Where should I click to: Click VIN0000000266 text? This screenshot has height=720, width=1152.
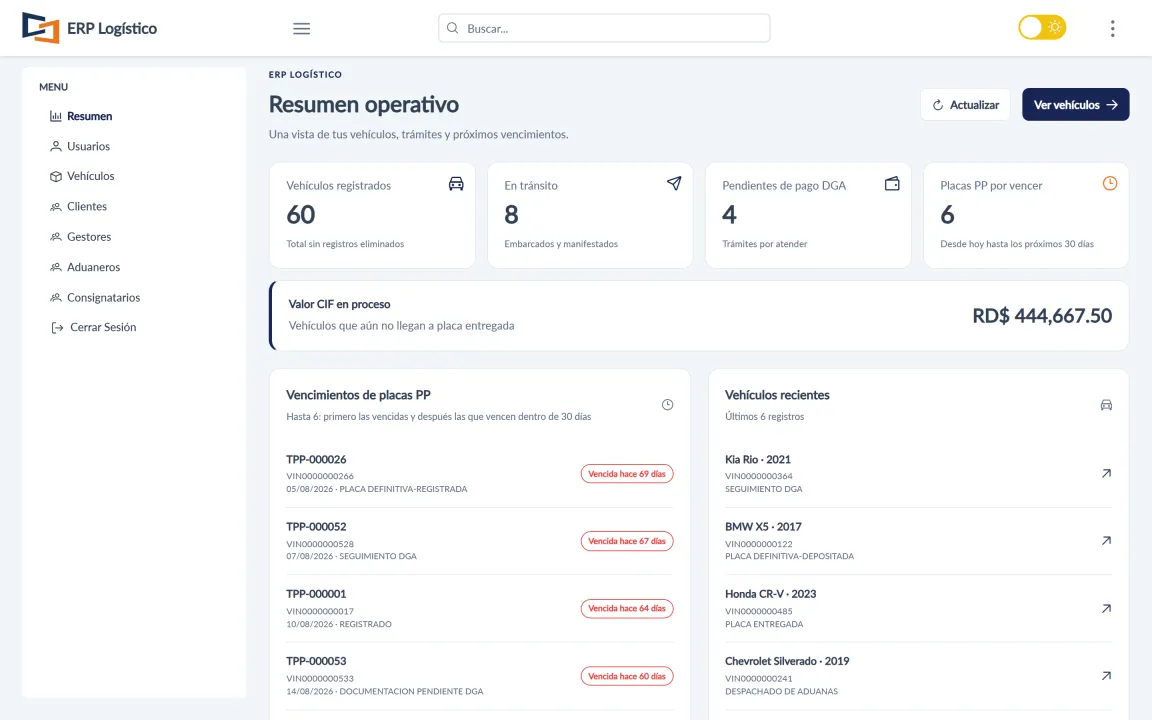tap(320, 476)
